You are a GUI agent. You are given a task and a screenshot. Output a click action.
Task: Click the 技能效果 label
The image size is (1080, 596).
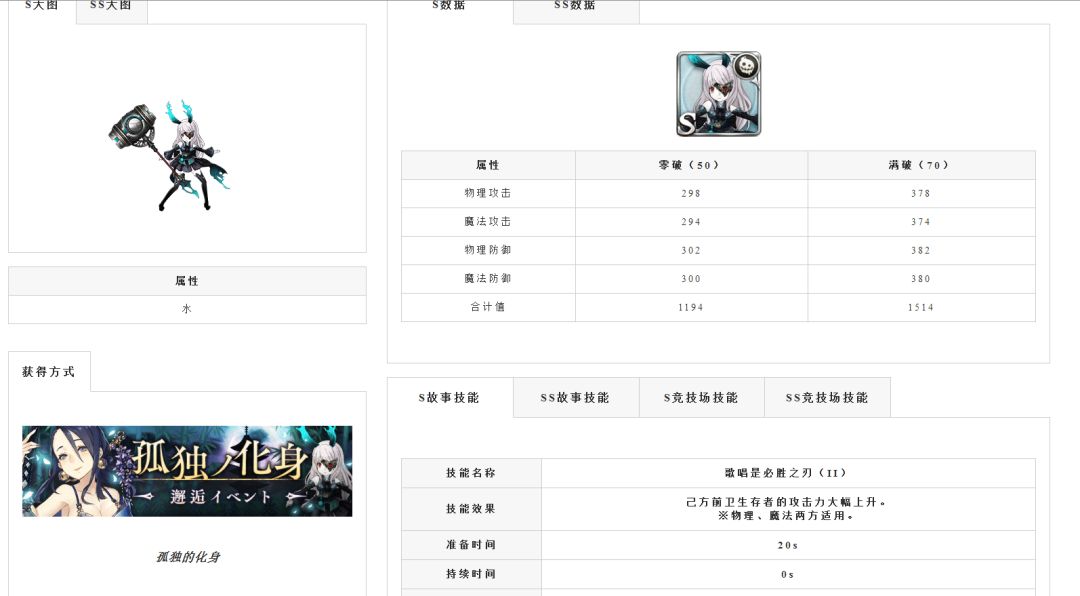pos(471,508)
